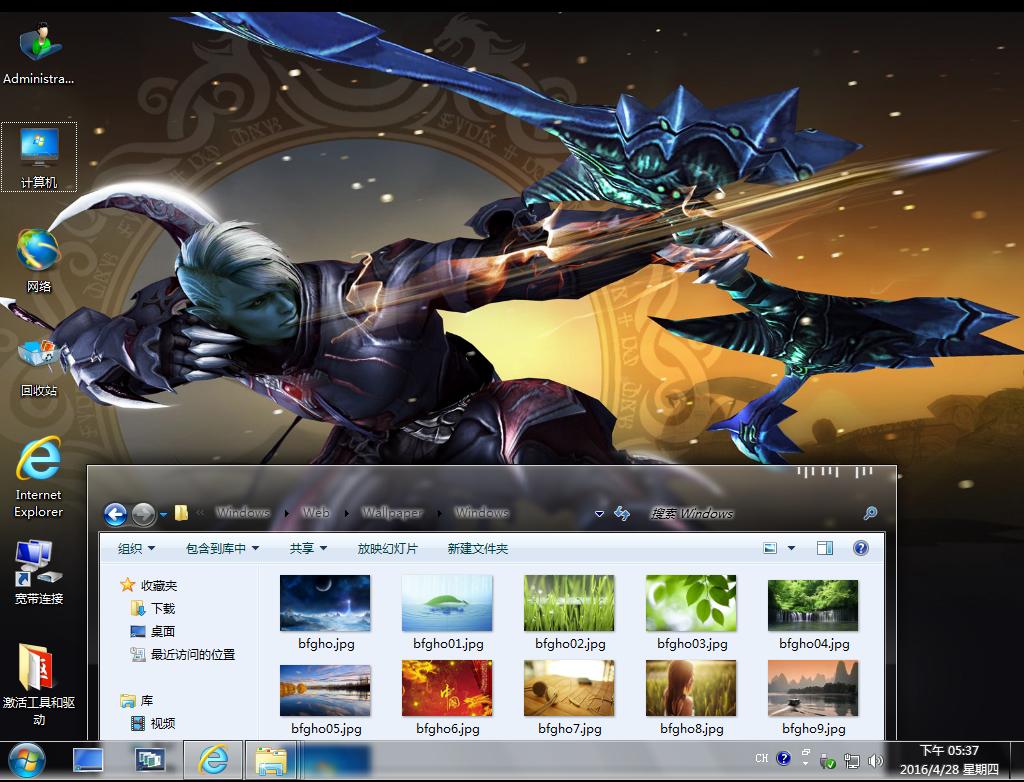Click the Wallpaper breadcrumb segment
The image size is (1024, 782).
coord(392,513)
